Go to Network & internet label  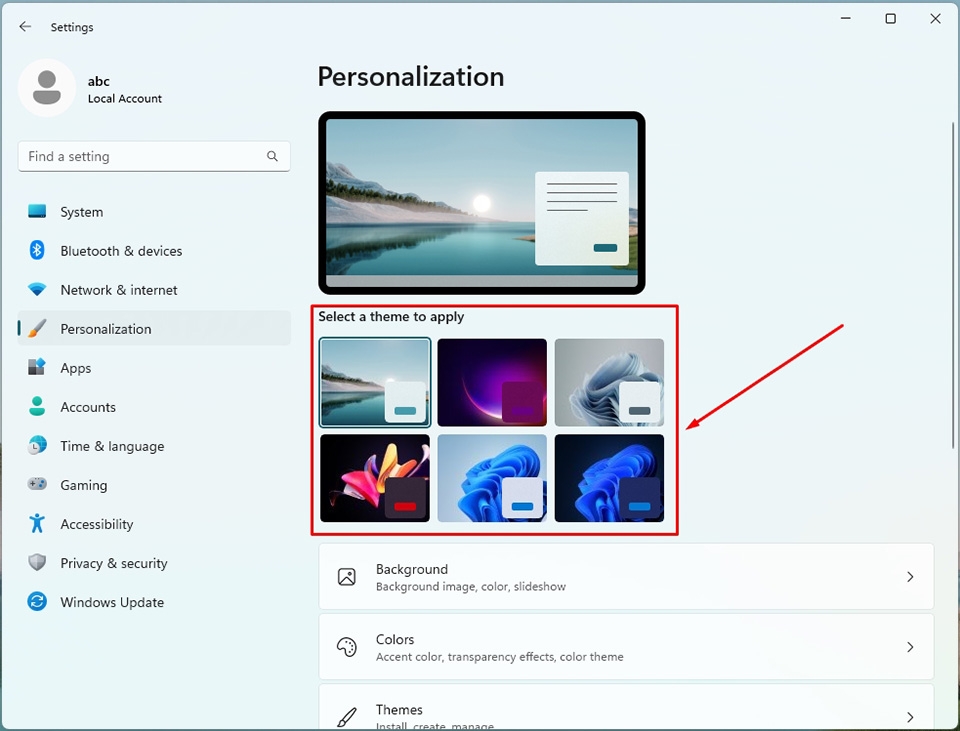(x=119, y=290)
